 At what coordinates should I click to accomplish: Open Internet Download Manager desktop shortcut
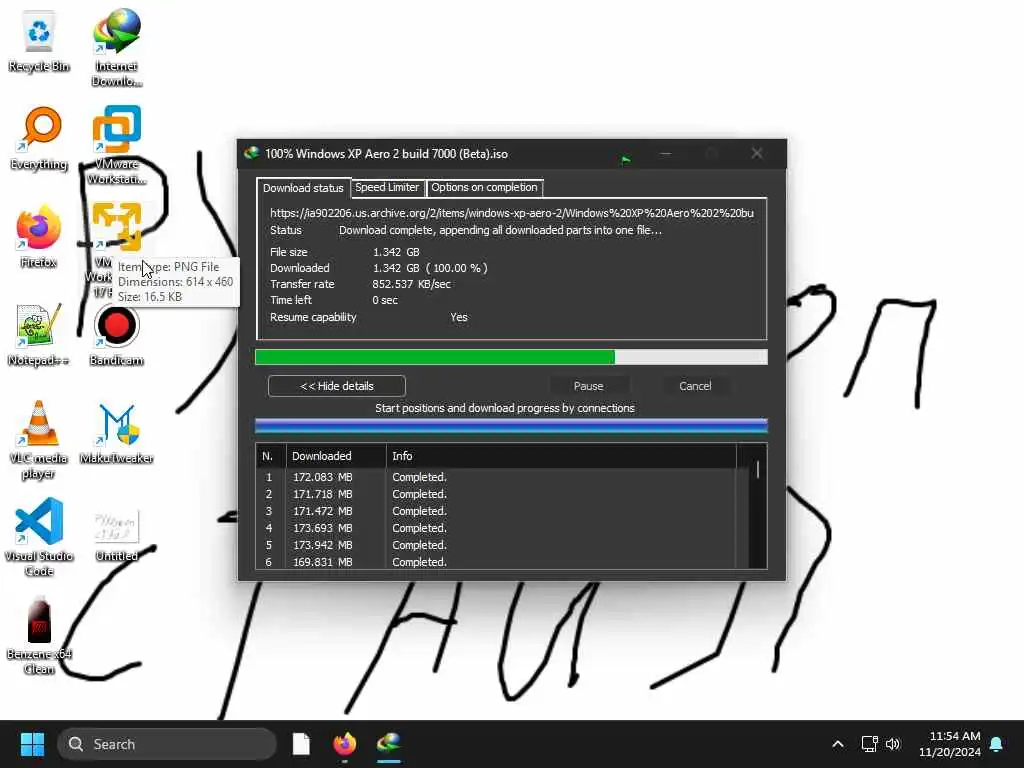116,47
